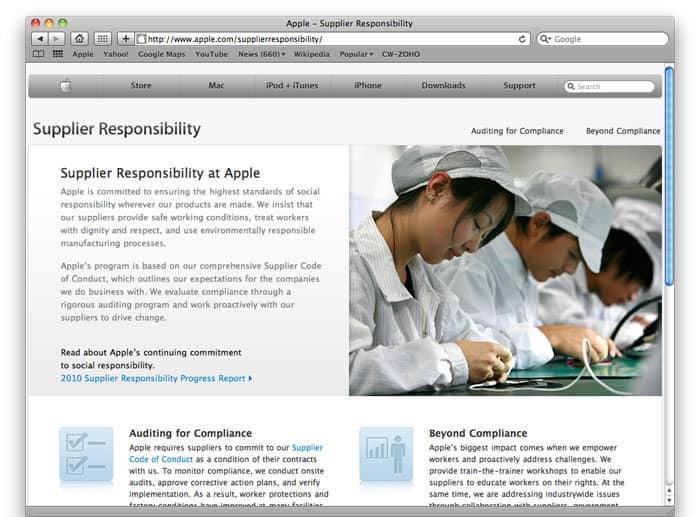Image resolution: width=700 pixels, height=517 pixels.
Task: Close the Safari window with red button
Action: pyautogui.click(x=36, y=23)
